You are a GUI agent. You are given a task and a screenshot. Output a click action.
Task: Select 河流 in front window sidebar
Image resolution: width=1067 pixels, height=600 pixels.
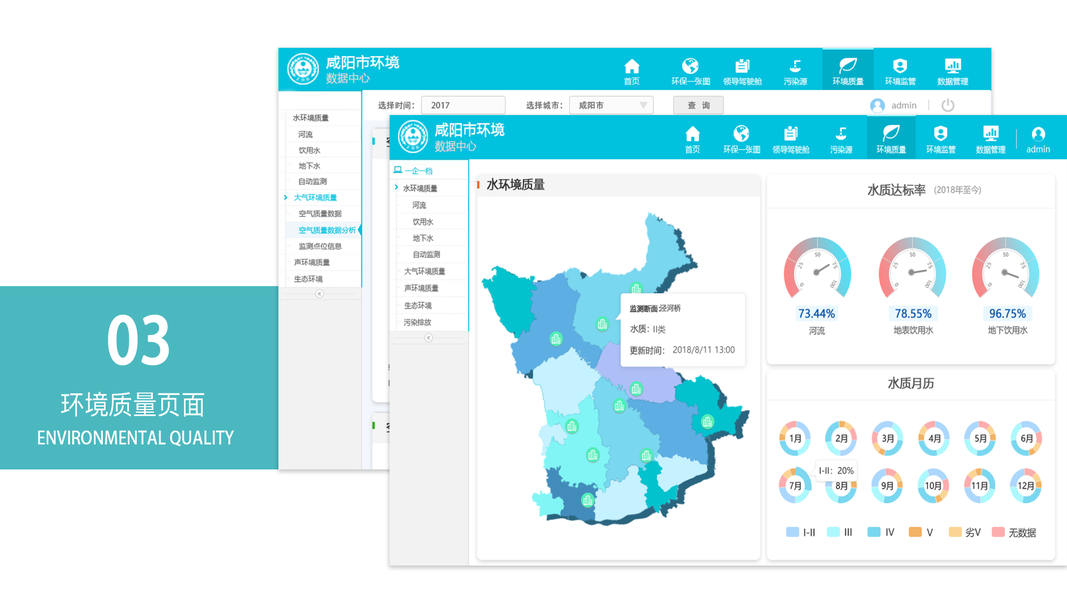pos(419,205)
